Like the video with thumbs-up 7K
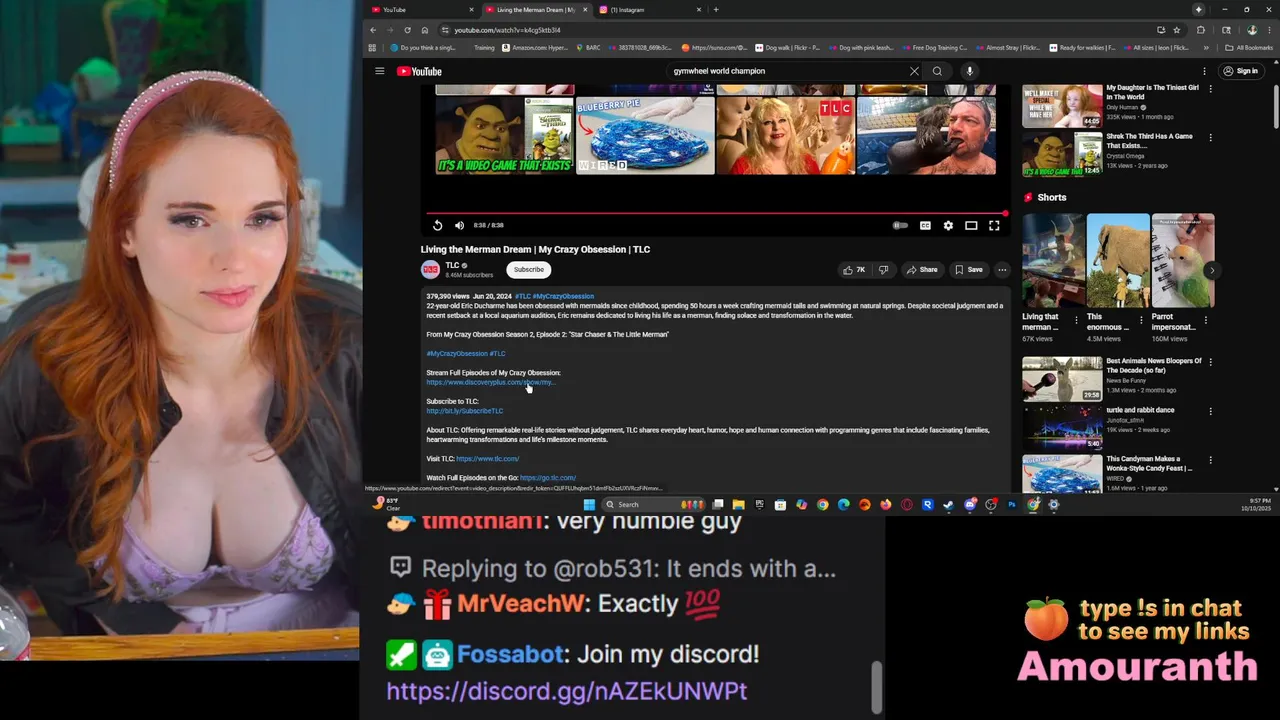The height and width of the screenshot is (720, 1280). click(x=854, y=269)
